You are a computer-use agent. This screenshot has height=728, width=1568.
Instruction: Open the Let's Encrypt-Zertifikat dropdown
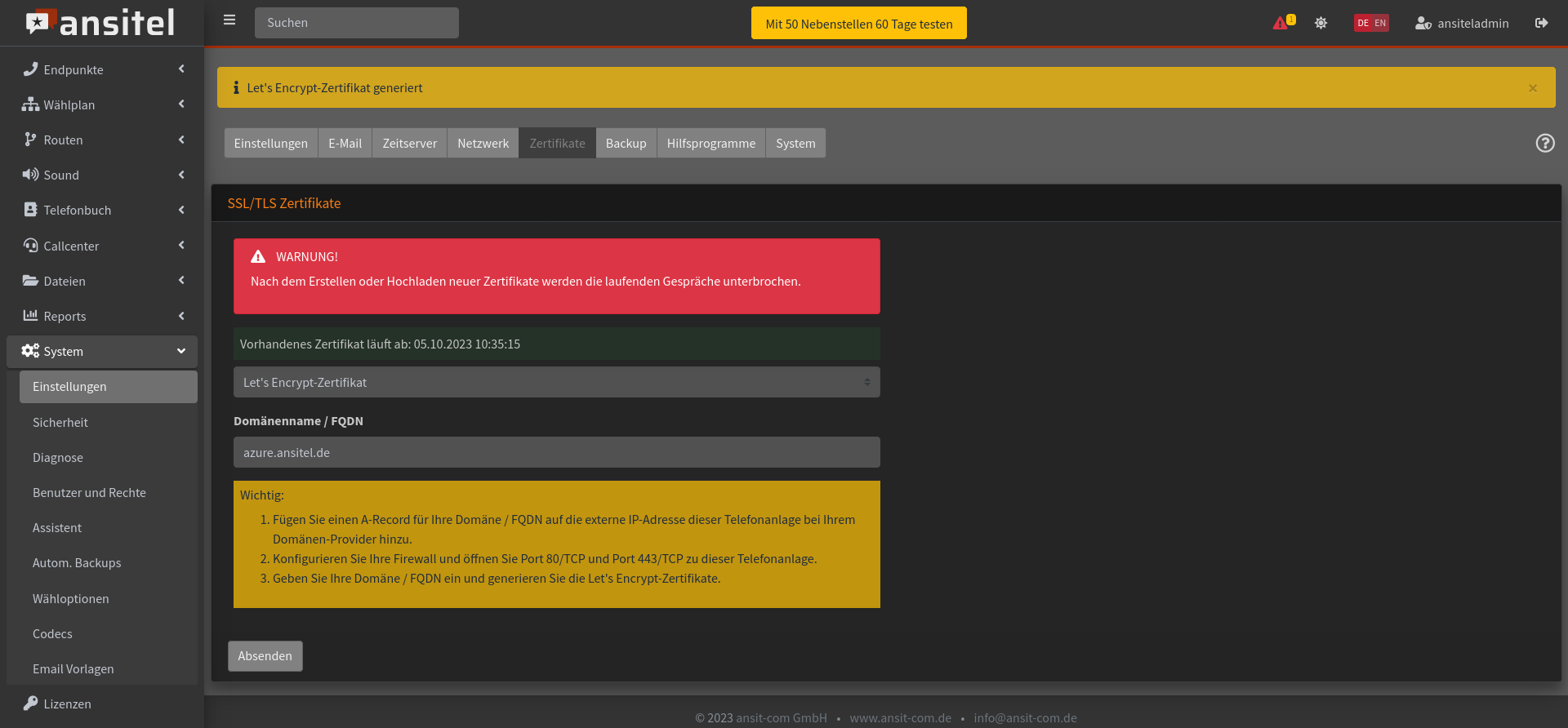[556, 382]
